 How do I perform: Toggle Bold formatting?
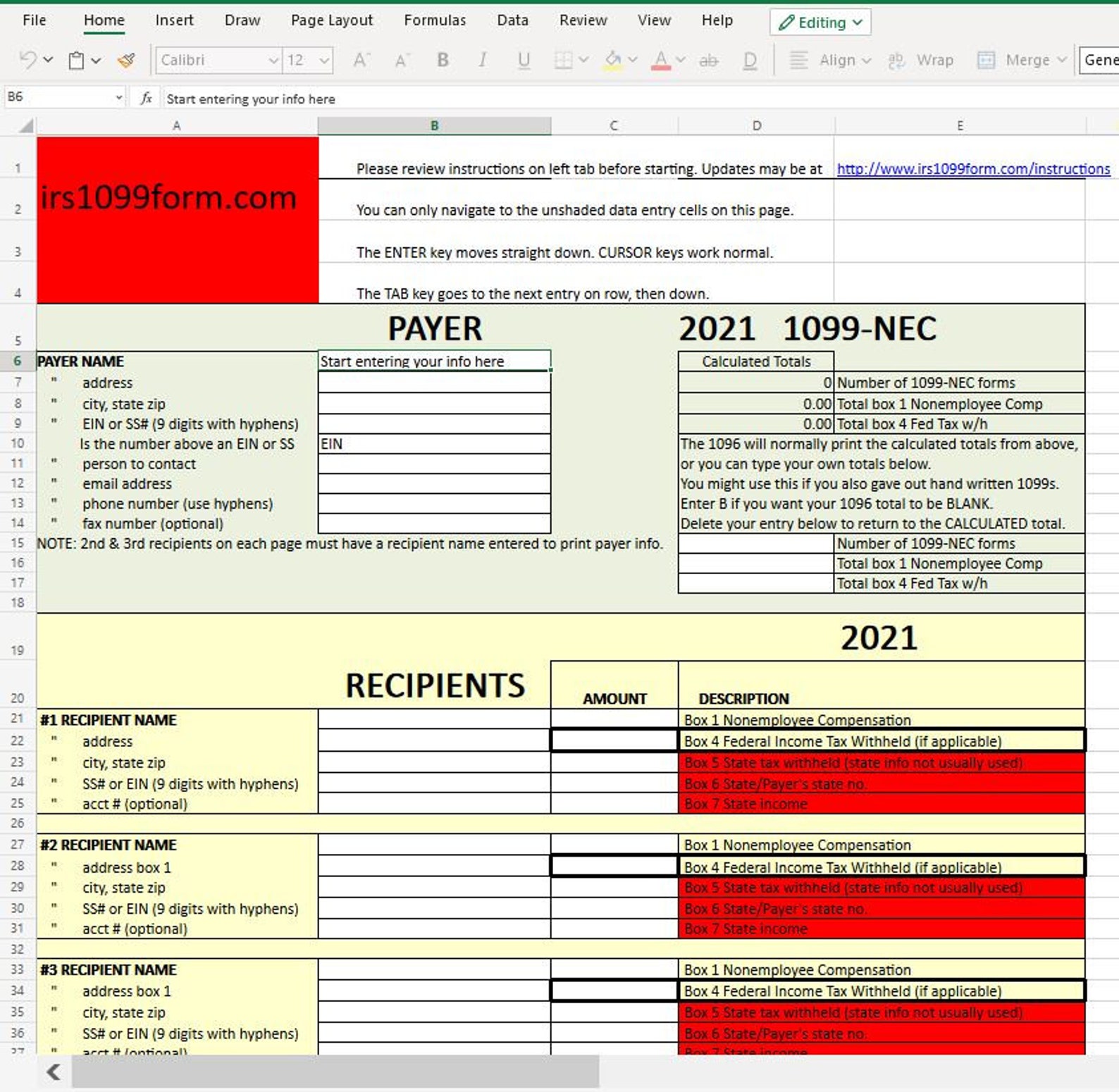[443, 60]
